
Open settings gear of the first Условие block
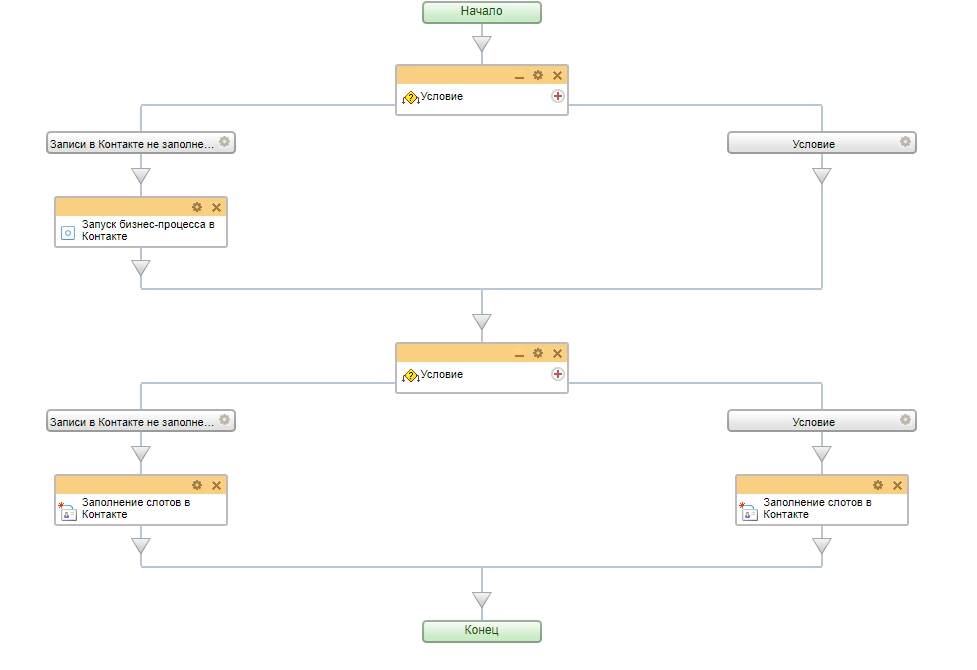538,75
